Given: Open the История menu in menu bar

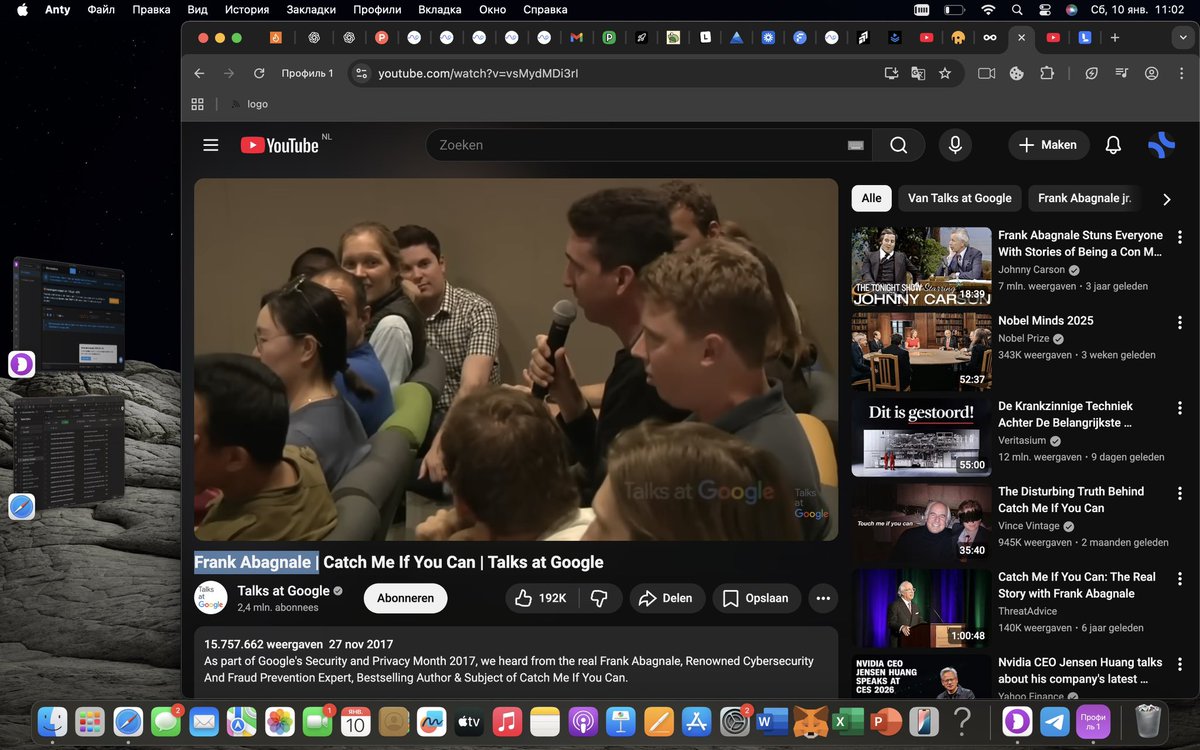Looking at the screenshot, I should 247,10.
